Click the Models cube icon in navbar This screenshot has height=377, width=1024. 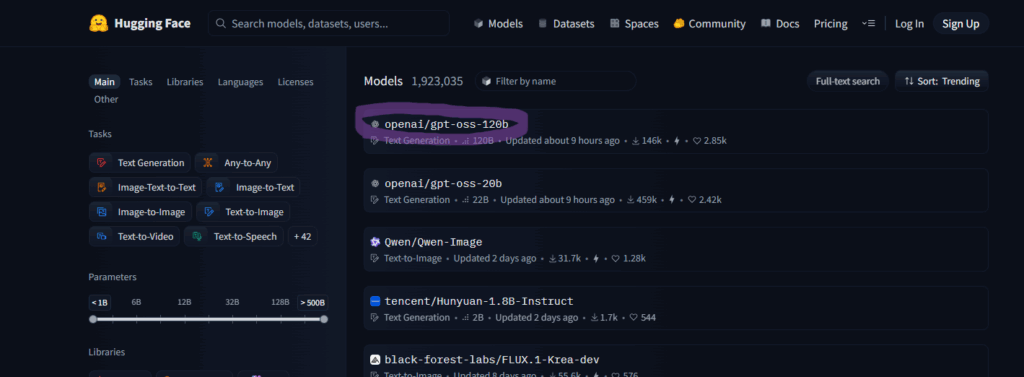click(x=479, y=24)
